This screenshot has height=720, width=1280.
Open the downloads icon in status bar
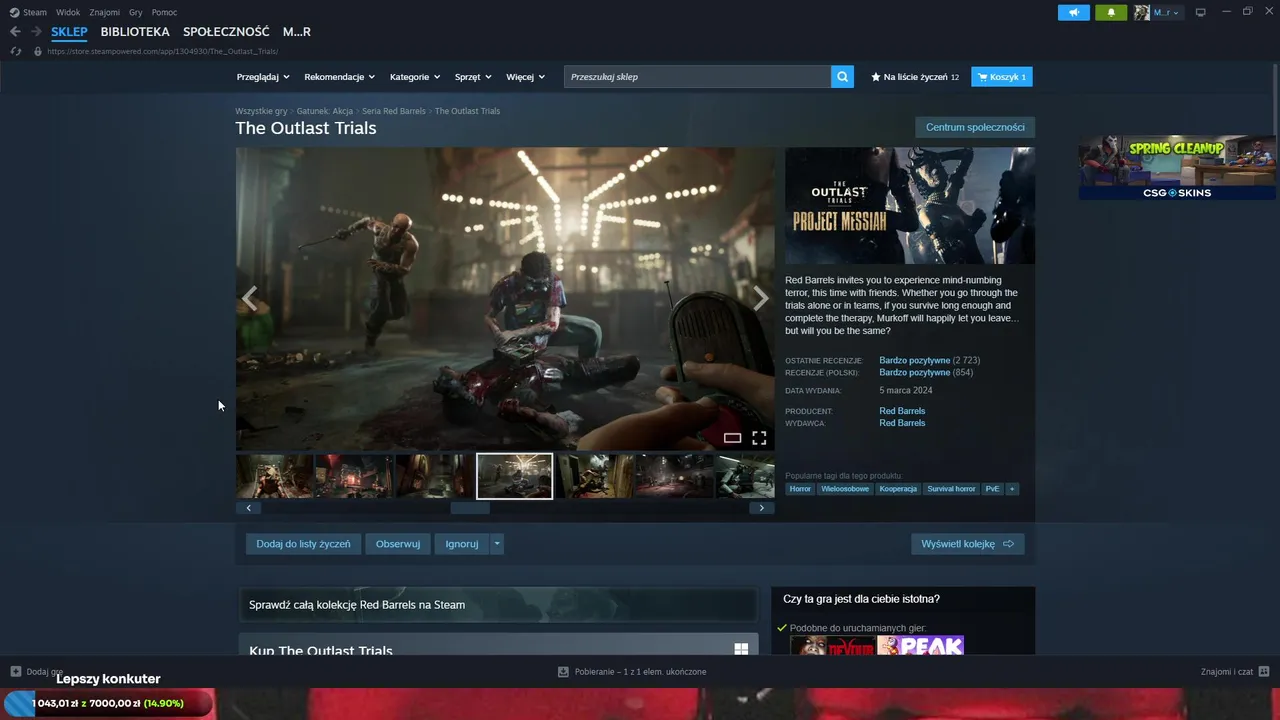click(x=563, y=671)
